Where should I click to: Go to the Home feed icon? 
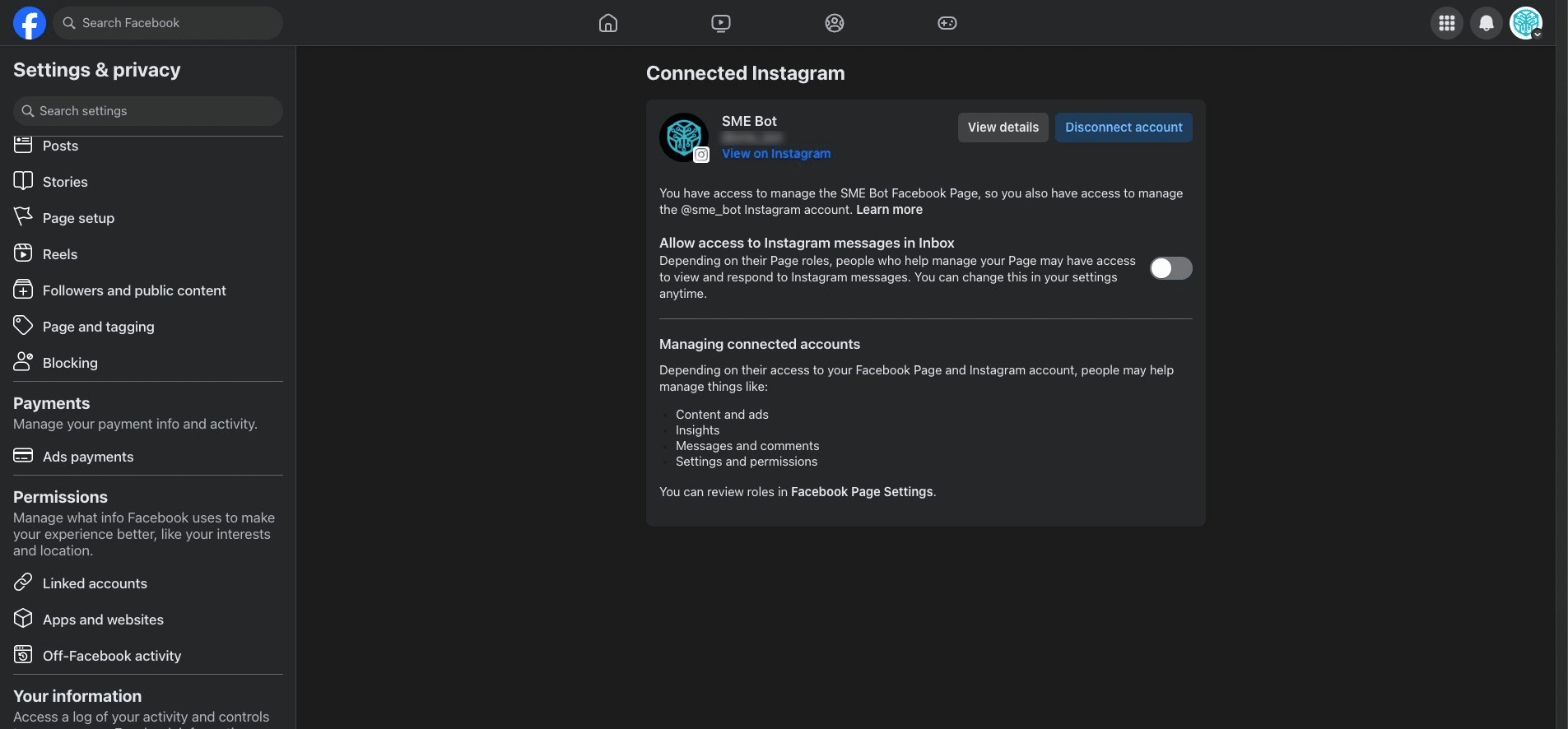pos(608,23)
